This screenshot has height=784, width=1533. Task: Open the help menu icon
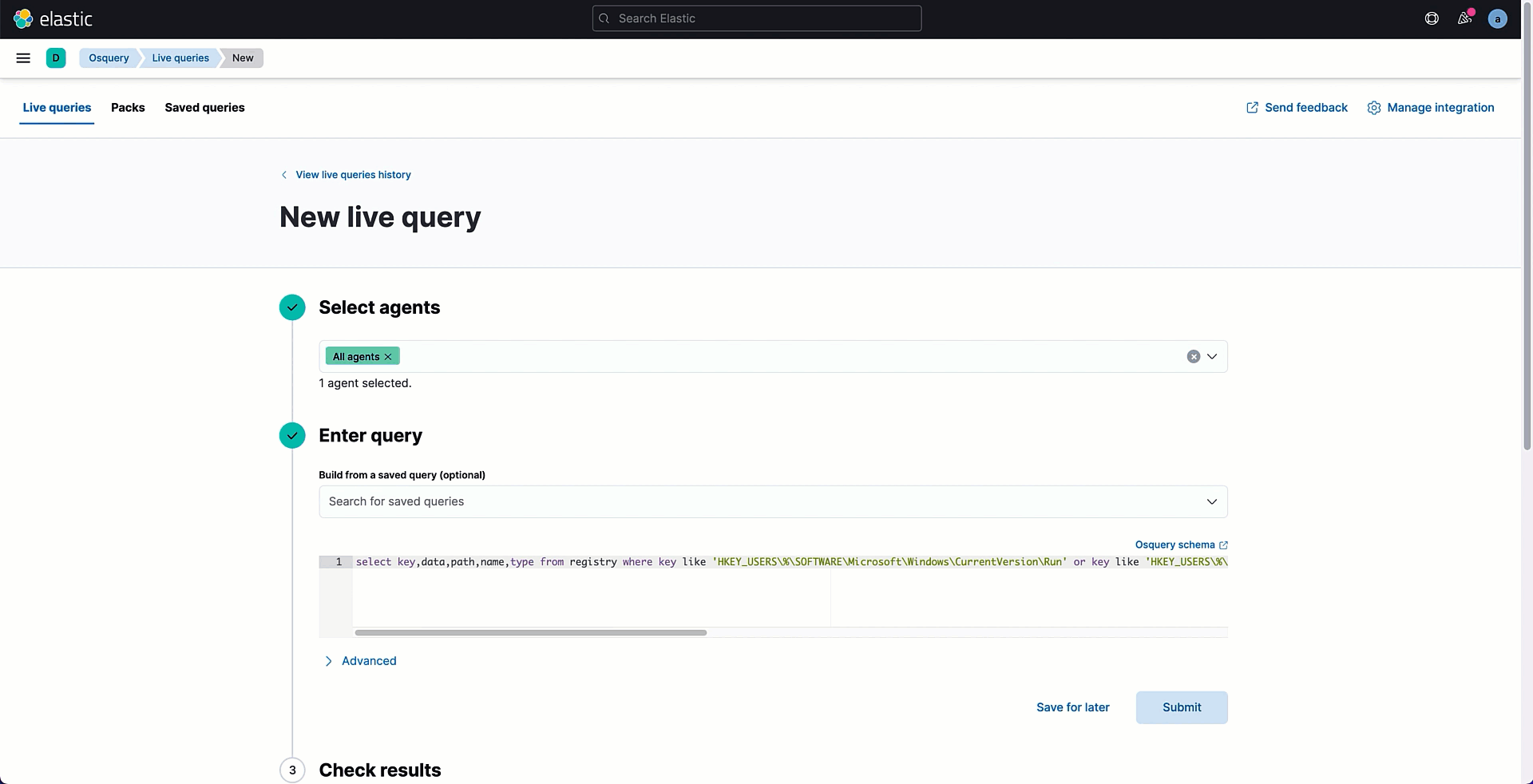click(x=1432, y=18)
